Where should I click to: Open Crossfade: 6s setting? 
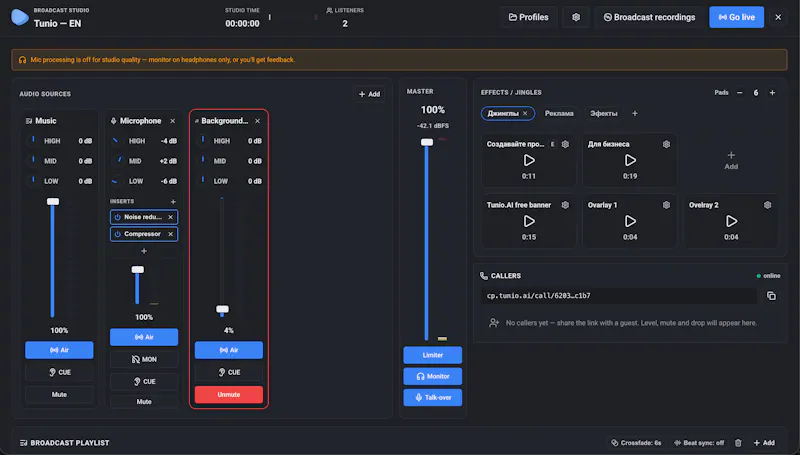pos(636,443)
